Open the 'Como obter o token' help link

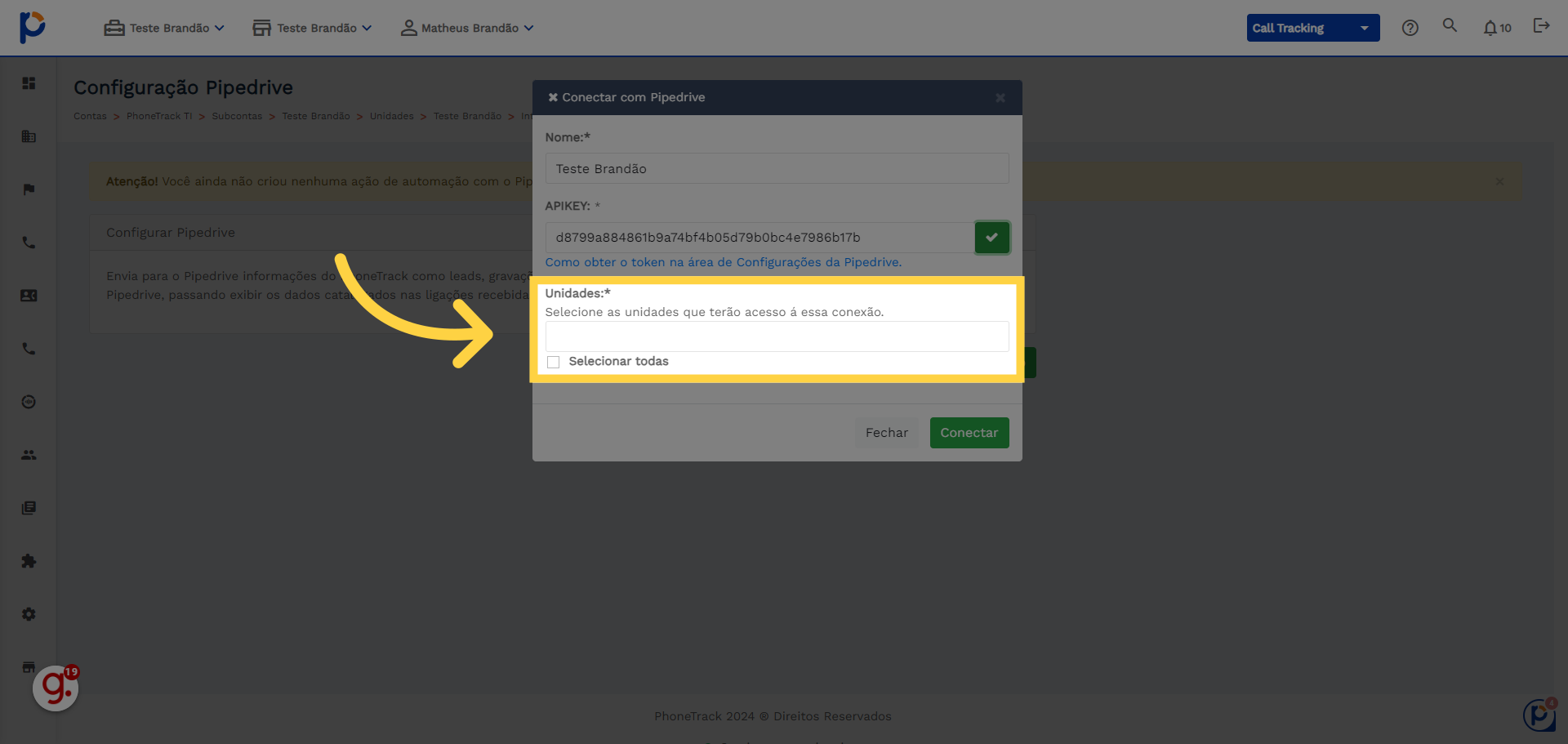[724, 262]
